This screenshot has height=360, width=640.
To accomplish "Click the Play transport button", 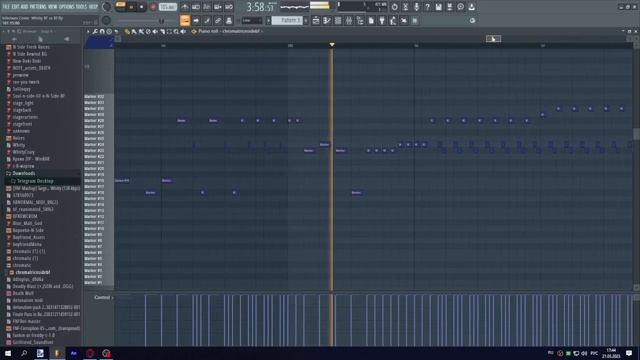I will [x=131, y=7].
